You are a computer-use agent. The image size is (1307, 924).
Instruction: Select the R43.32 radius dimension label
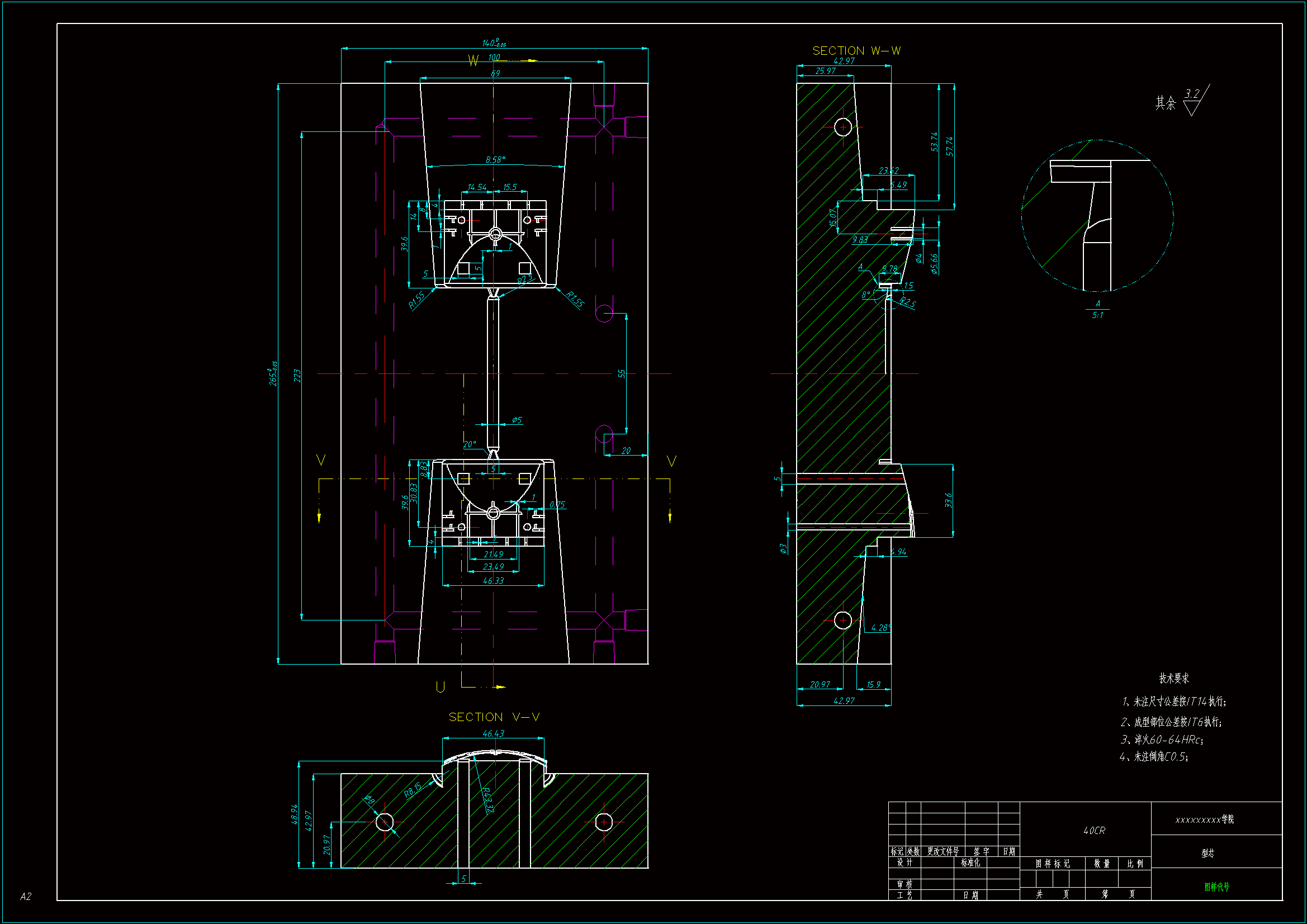pyautogui.click(x=487, y=800)
